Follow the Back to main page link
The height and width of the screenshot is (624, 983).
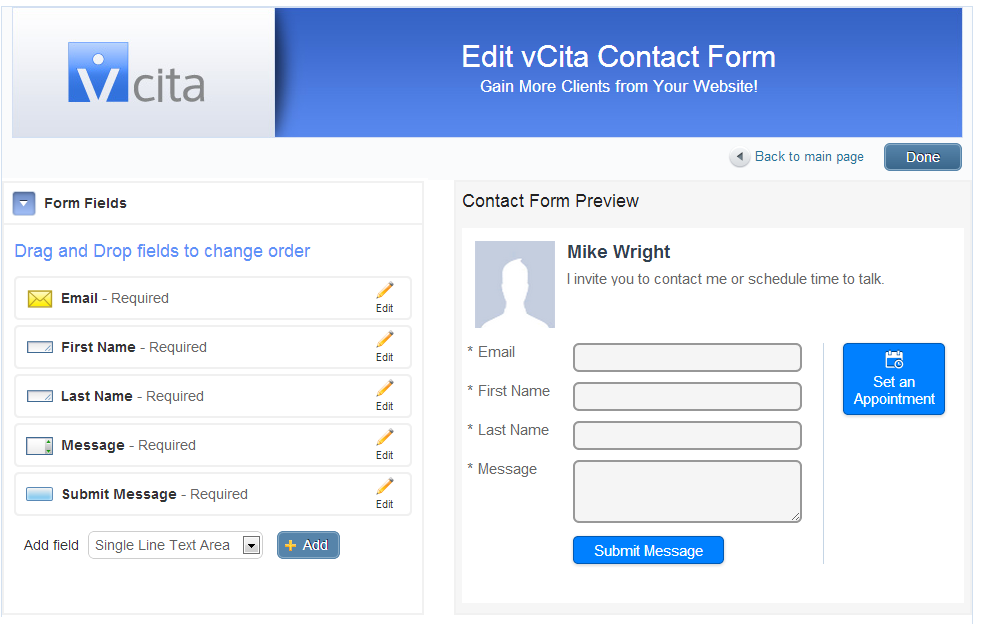pos(808,156)
